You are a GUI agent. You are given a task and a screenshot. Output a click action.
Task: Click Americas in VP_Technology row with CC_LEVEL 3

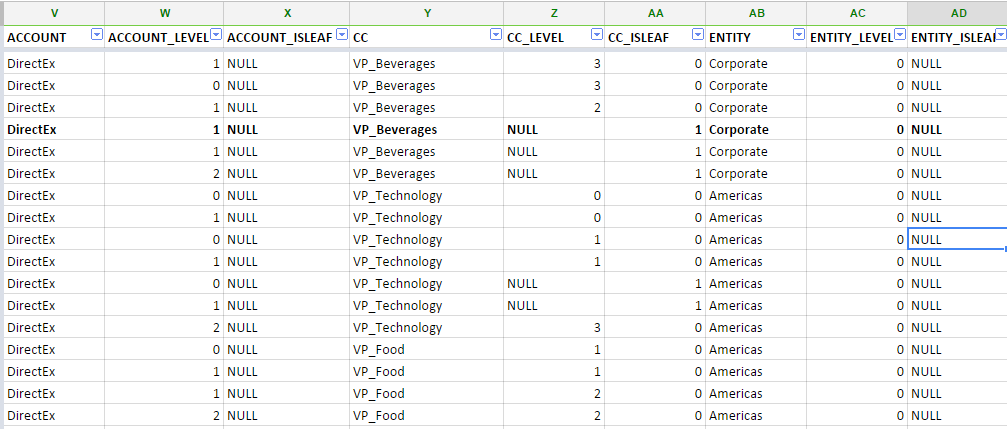pyautogui.click(x=757, y=327)
